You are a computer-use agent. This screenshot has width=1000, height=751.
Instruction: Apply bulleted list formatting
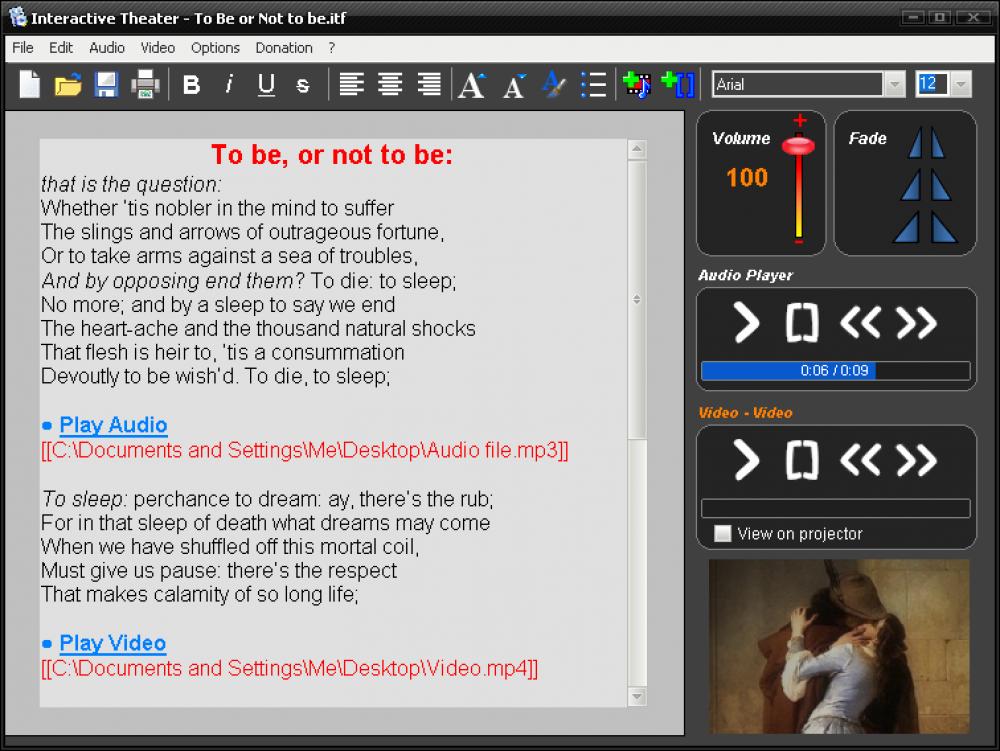pyautogui.click(x=594, y=85)
